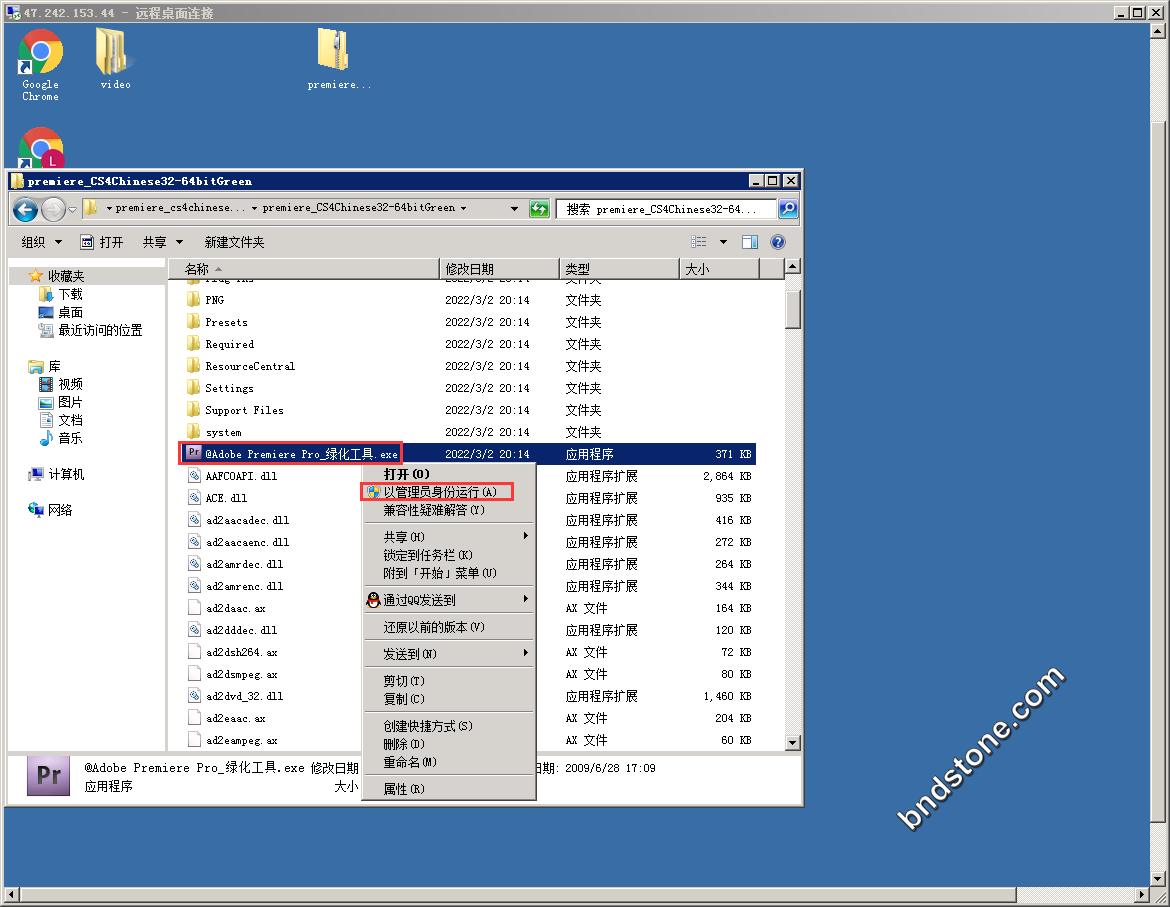
Task: Toggle the preview pane icon
Action: pyautogui.click(x=750, y=242)
